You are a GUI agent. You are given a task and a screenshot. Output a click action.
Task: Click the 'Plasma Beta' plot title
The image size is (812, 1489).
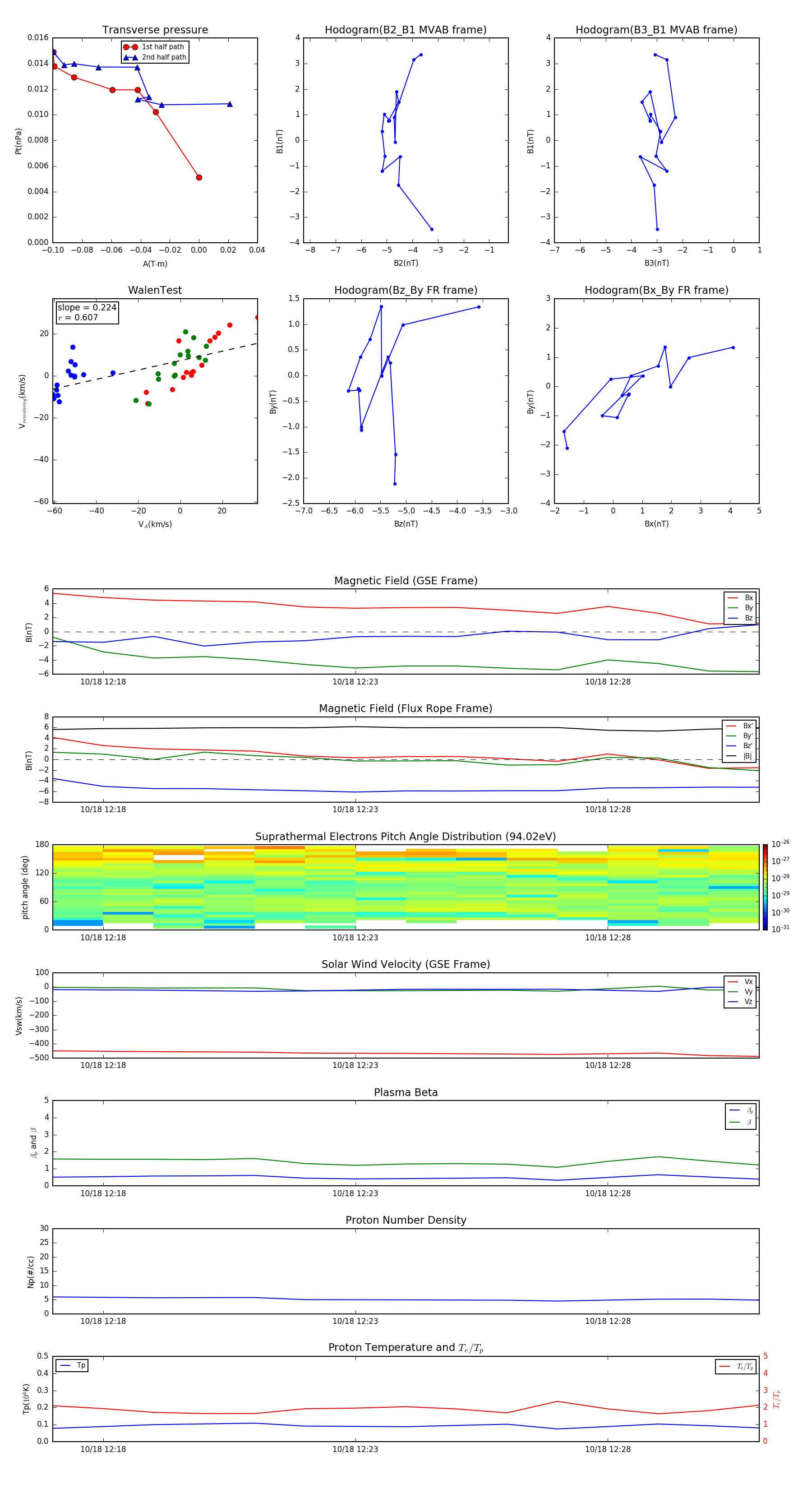pyautogui.click(x=406, y=1092)
